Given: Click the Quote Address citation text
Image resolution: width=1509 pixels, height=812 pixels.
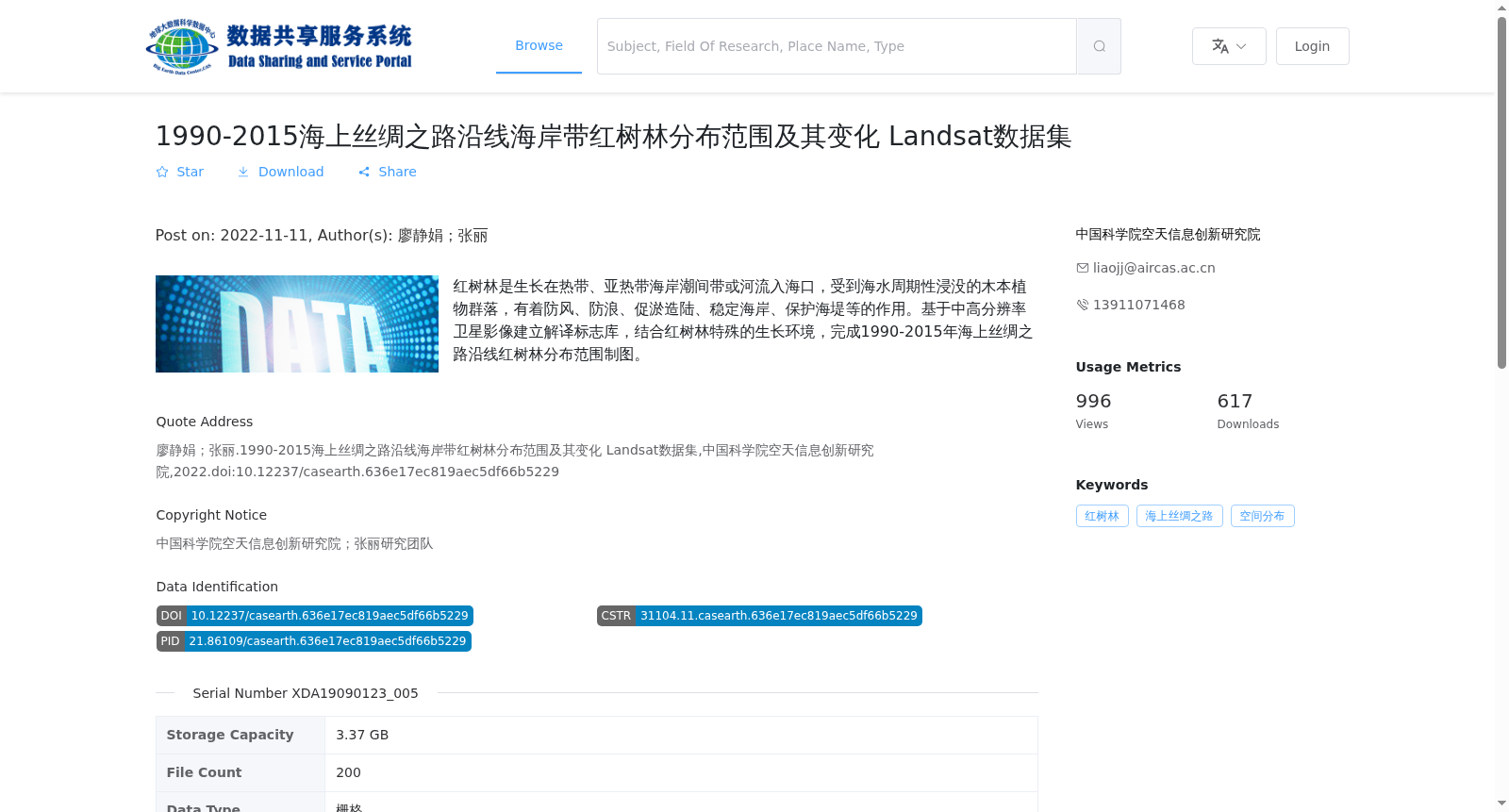Looking at the screenshot, I should 515,461.
